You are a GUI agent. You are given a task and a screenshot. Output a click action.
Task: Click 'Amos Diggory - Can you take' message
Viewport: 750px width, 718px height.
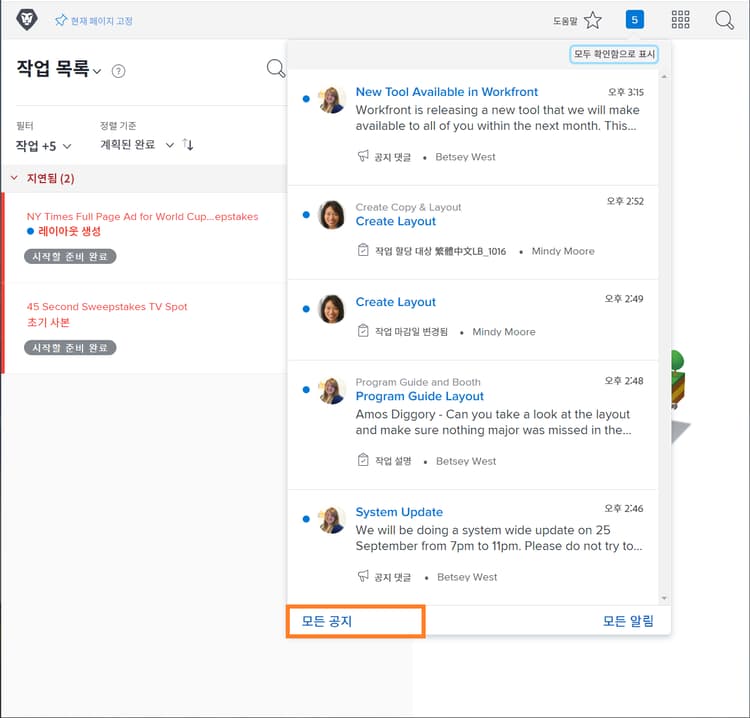click(493, 422)
